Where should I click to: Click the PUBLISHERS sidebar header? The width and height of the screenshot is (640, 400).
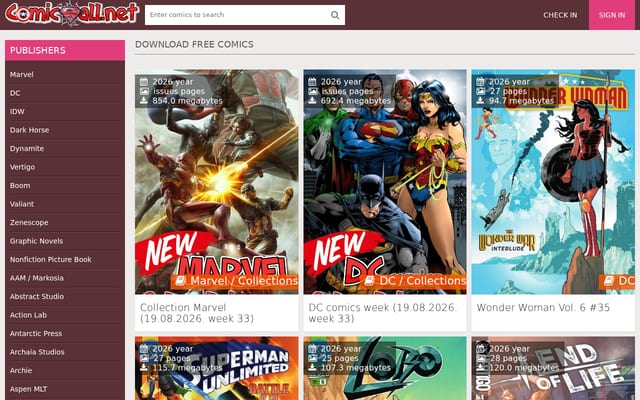coord(65,51)
